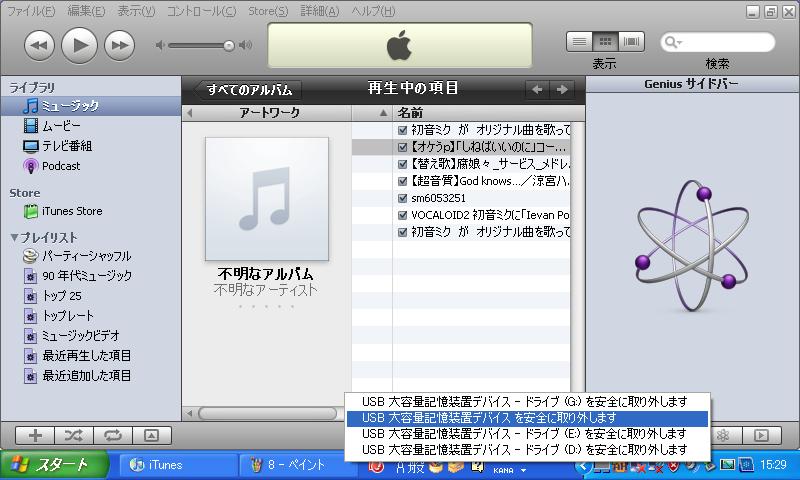Image resolution: width=800 pixels, height=480 pixels.
Task: Uncheck the first 初音ミク が オリジナル曲 track
Action: (x=402, y=130)
